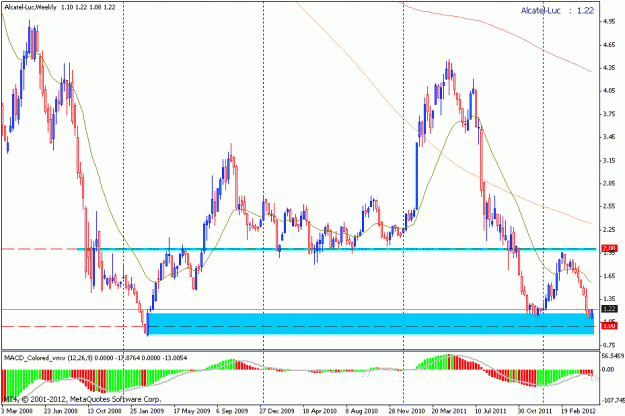Click the 2.55 price axis label
The height and width of the screenshot is (416, 625).
point(609,206)
